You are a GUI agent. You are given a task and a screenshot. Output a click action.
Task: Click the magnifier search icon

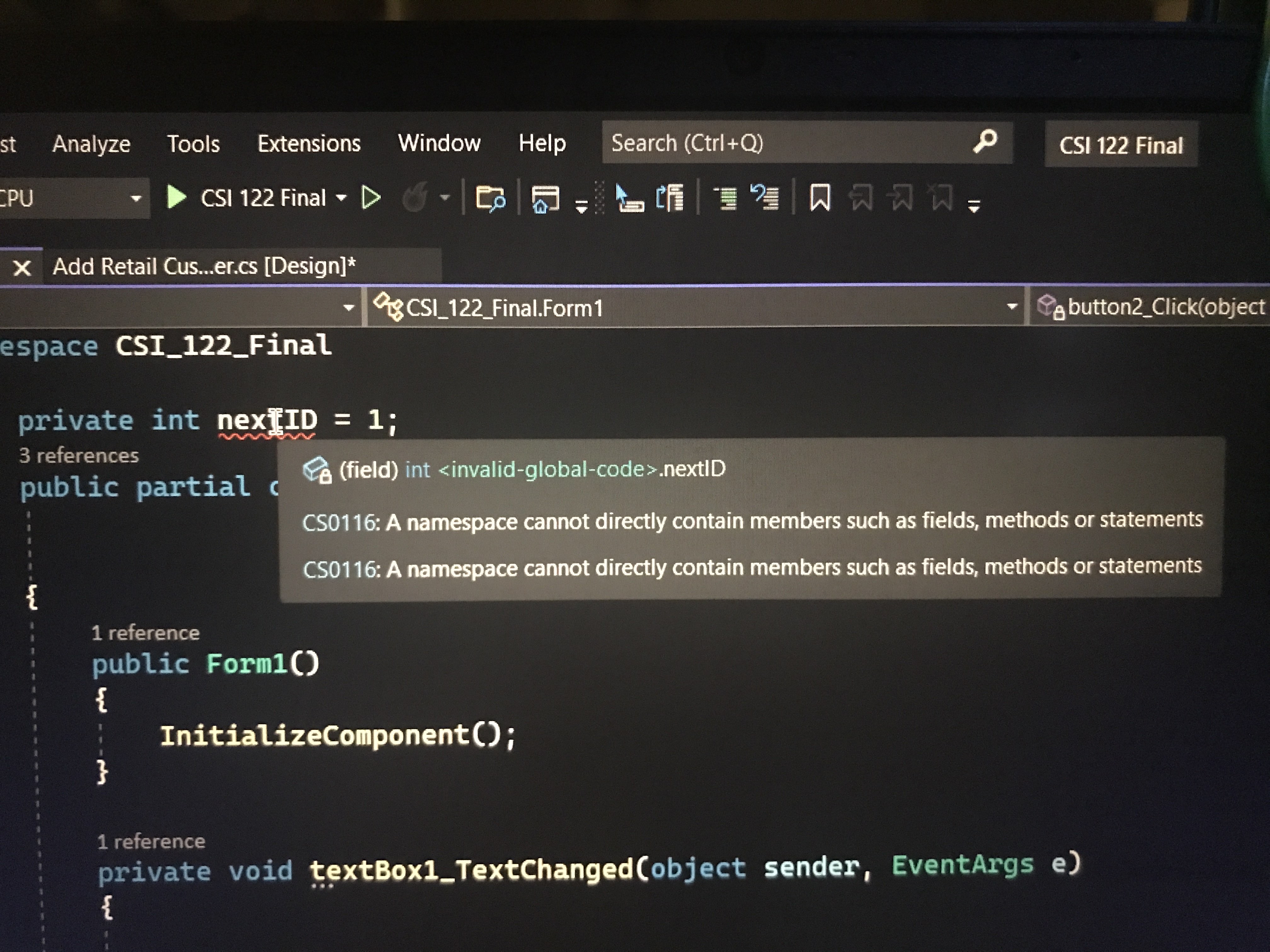(985, 141)
